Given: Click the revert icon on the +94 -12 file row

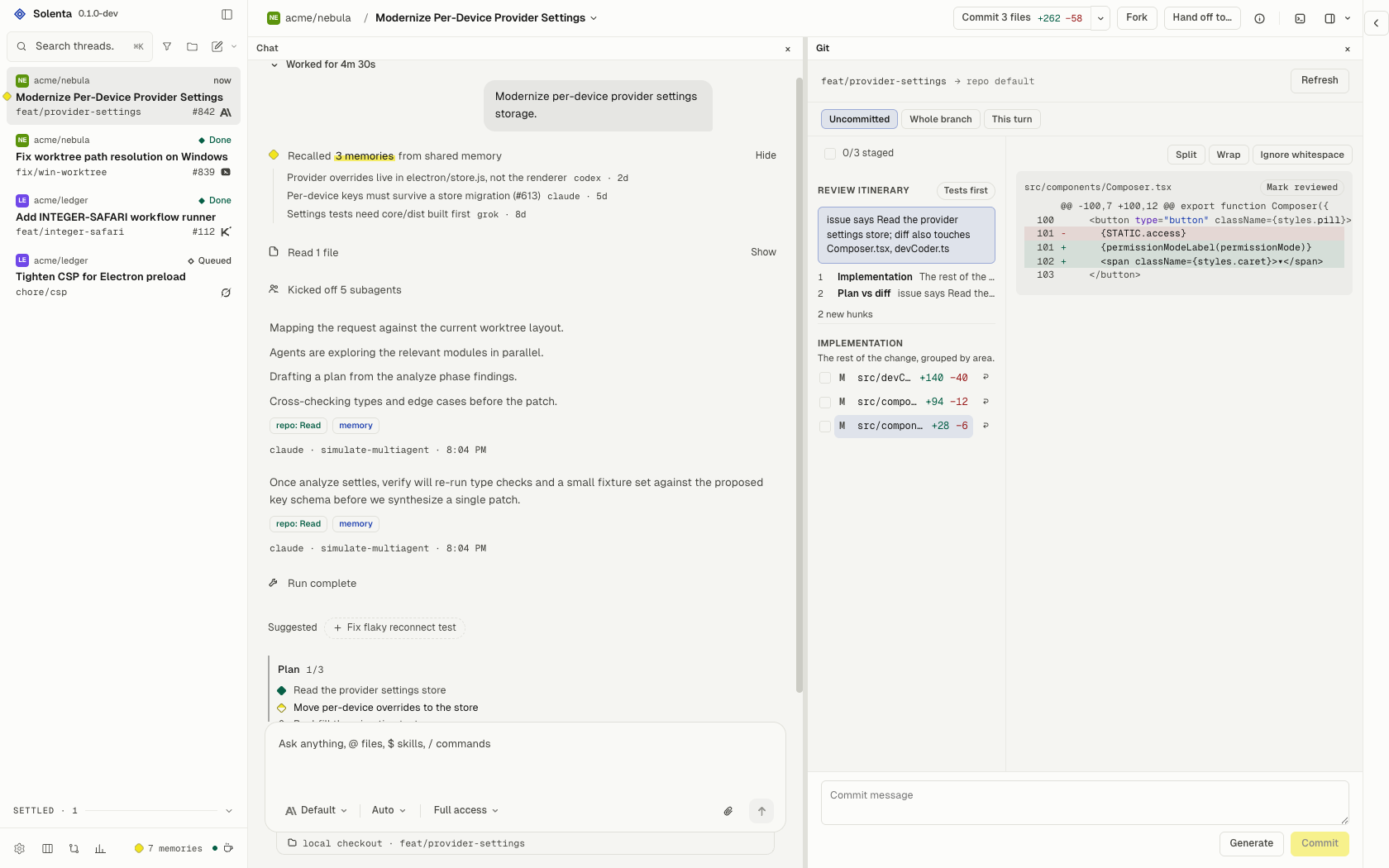Looking at the screenshot, I should tap(986, 401).
